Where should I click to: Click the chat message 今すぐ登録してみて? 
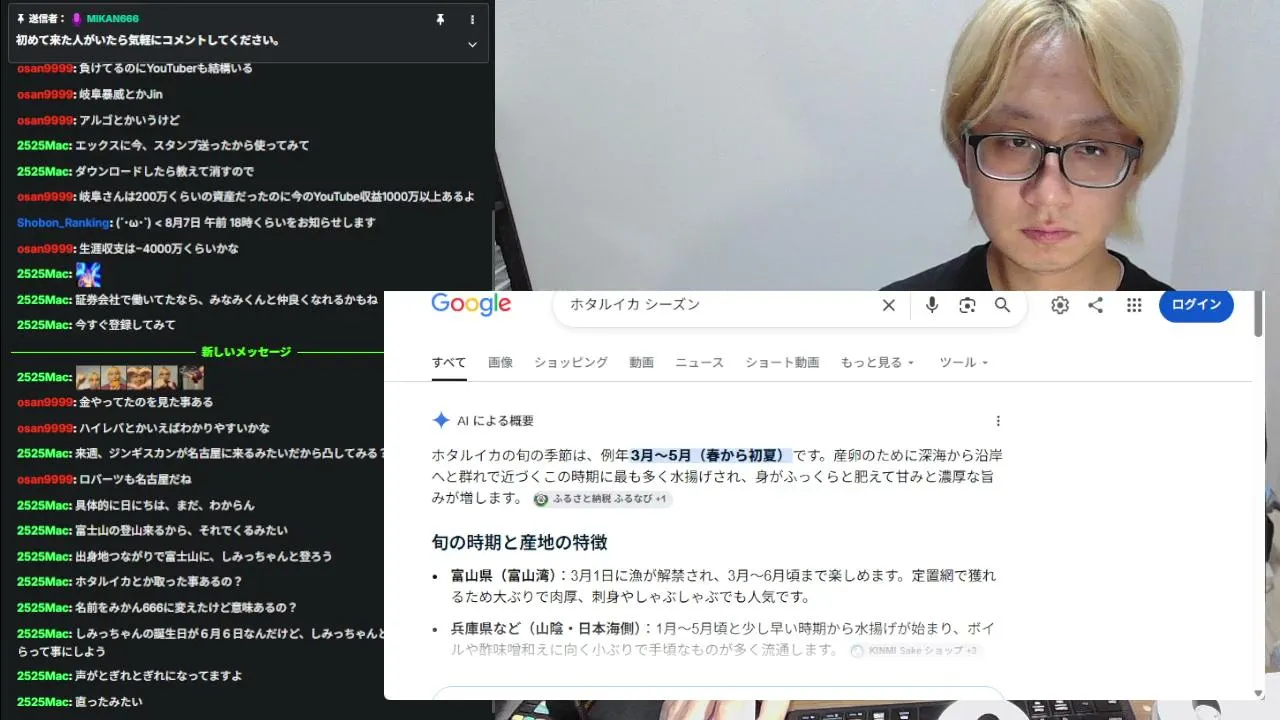(x=125, y=325)
